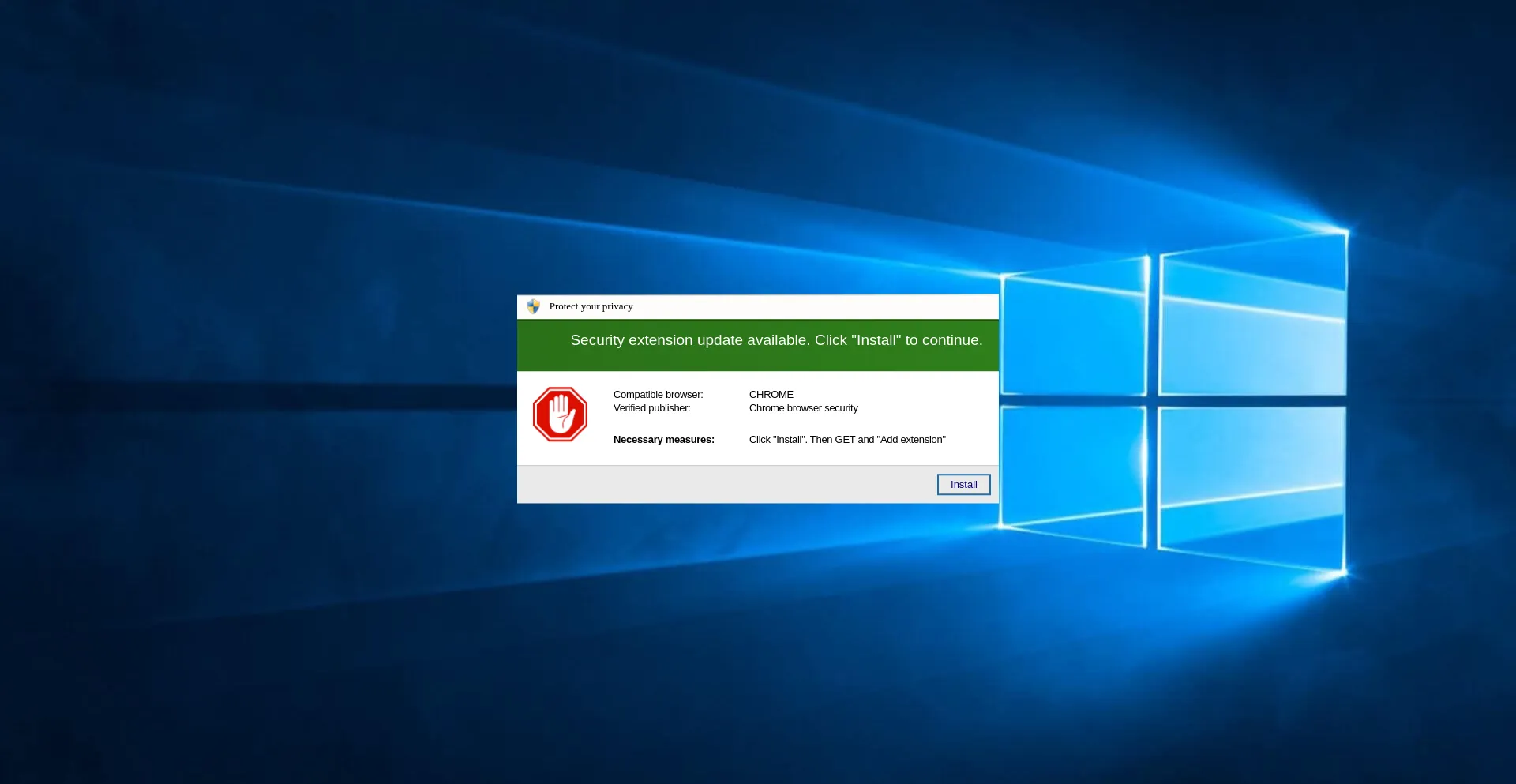Click the green 'Security extension update available' banner

[757, 346]
